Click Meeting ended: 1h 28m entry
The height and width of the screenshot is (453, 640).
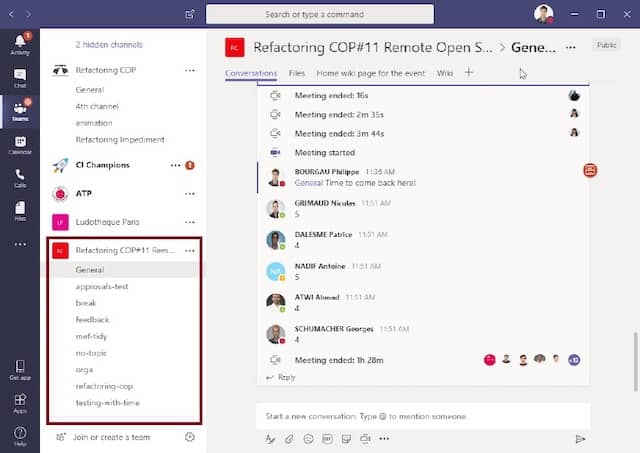339,360
